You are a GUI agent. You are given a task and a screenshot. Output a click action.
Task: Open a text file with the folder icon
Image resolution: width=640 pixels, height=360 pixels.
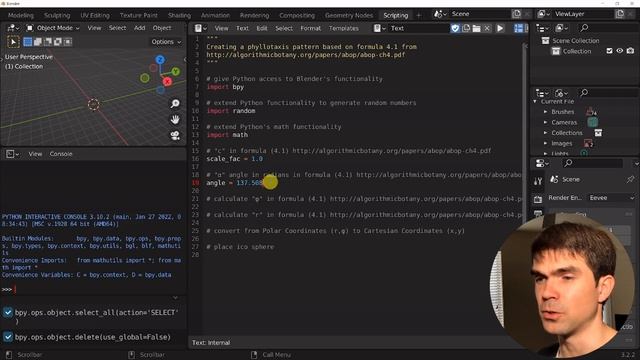point(476,28)
